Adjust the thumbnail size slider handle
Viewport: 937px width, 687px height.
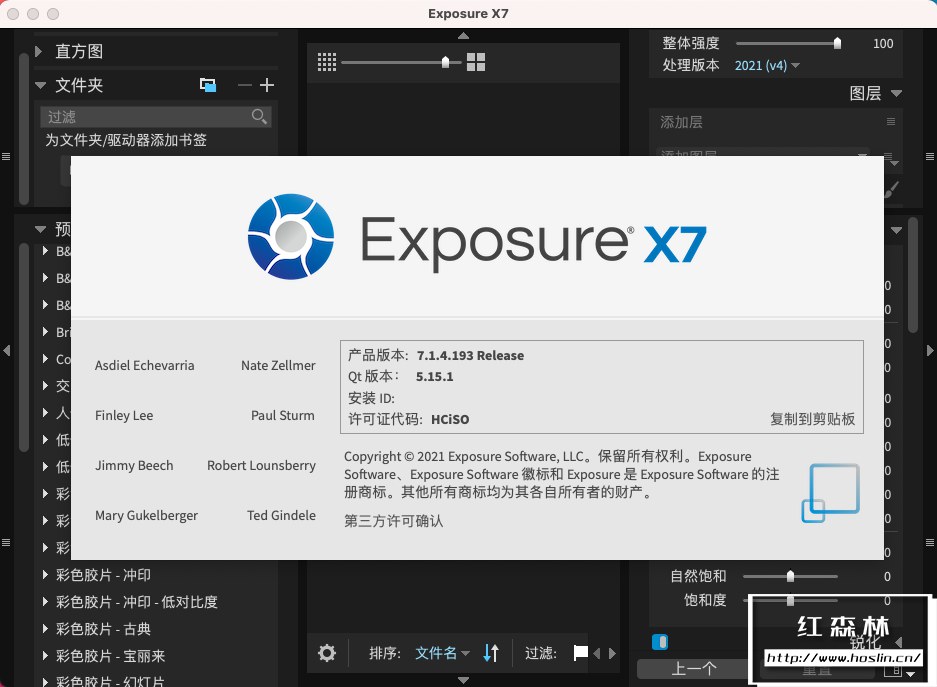(445, 62)
